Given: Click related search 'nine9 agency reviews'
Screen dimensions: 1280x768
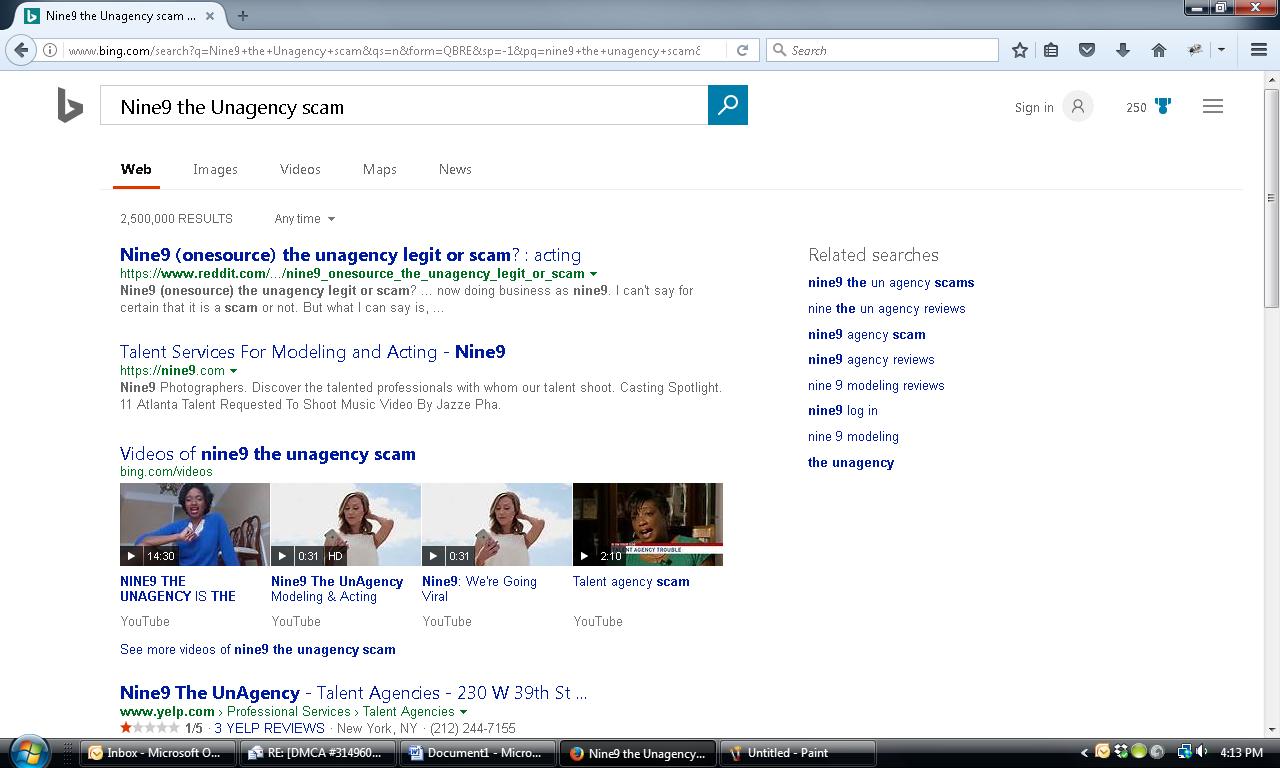Looking at the screenshot, I should (871, 359).
